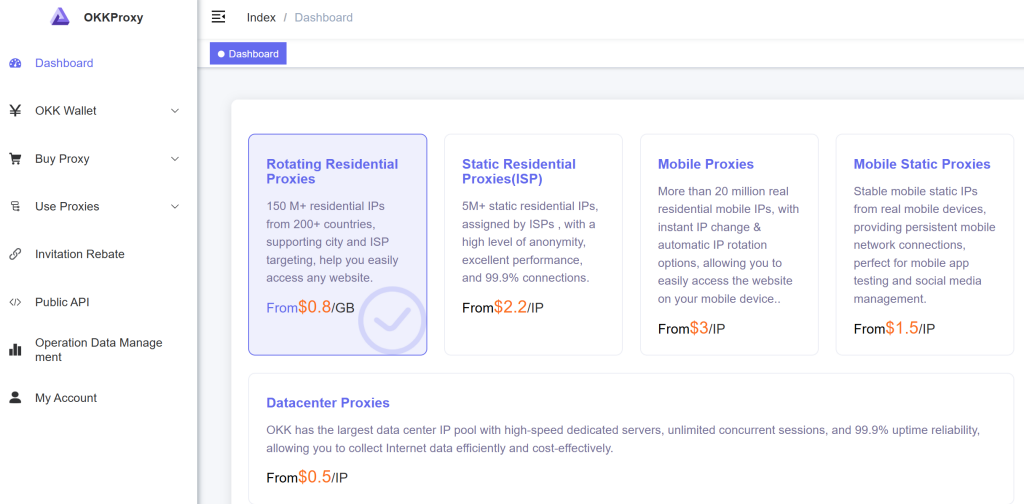This screenshot has height=504, width=1024.
Task: Click the Rotating Residential Proxies checkmark circle
Action: [392, 320]
